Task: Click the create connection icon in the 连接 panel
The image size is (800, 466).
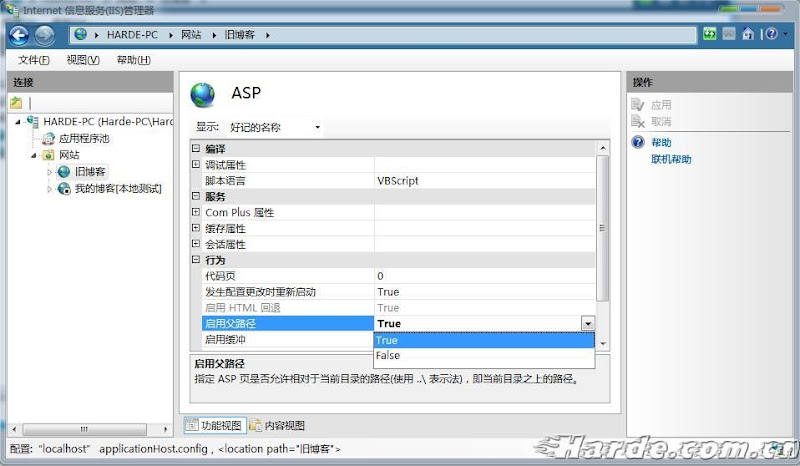Action: pos(16,103)
